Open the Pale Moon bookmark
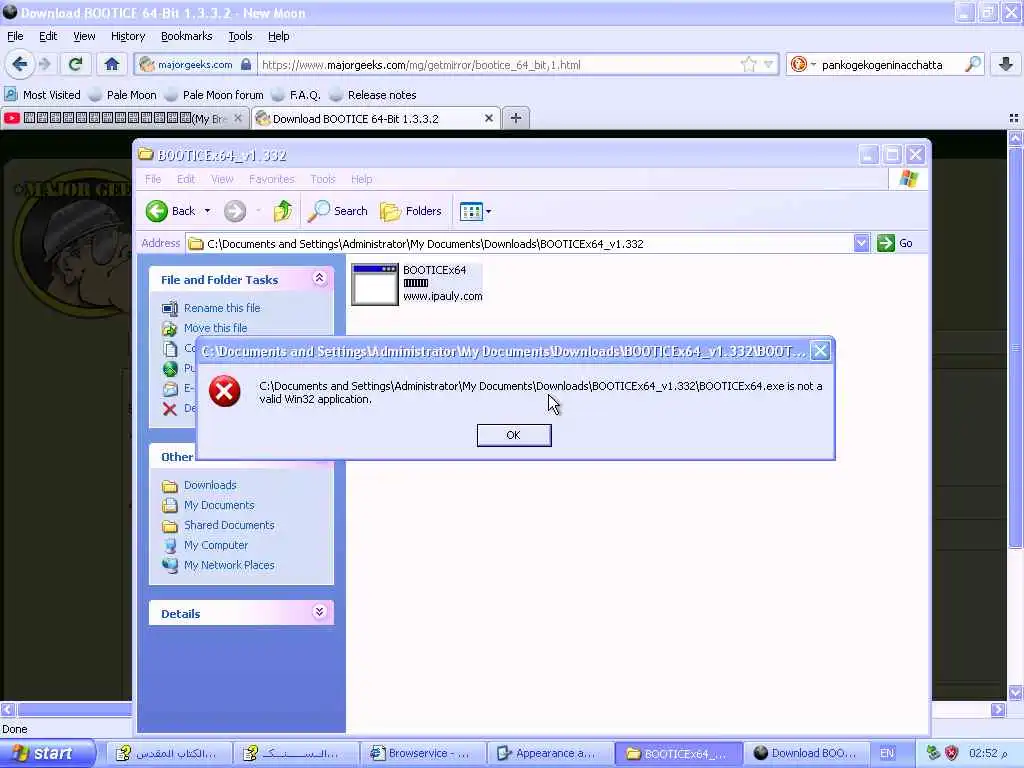This screenshot has height=768, width=1024. [x=123, y=95]
